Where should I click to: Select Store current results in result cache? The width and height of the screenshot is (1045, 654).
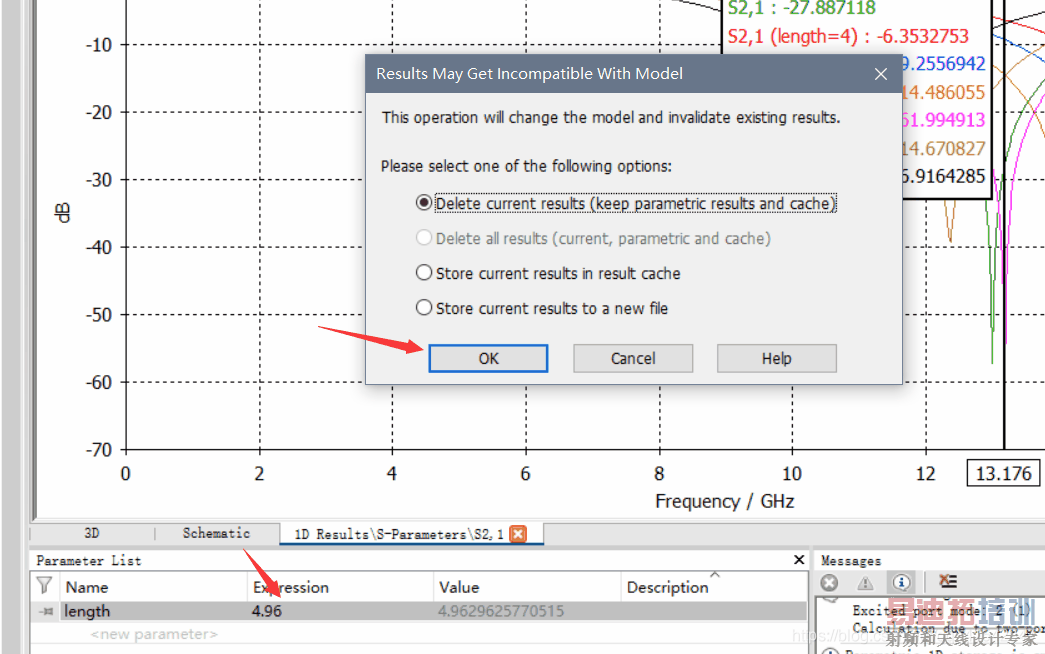pos(548,273)
